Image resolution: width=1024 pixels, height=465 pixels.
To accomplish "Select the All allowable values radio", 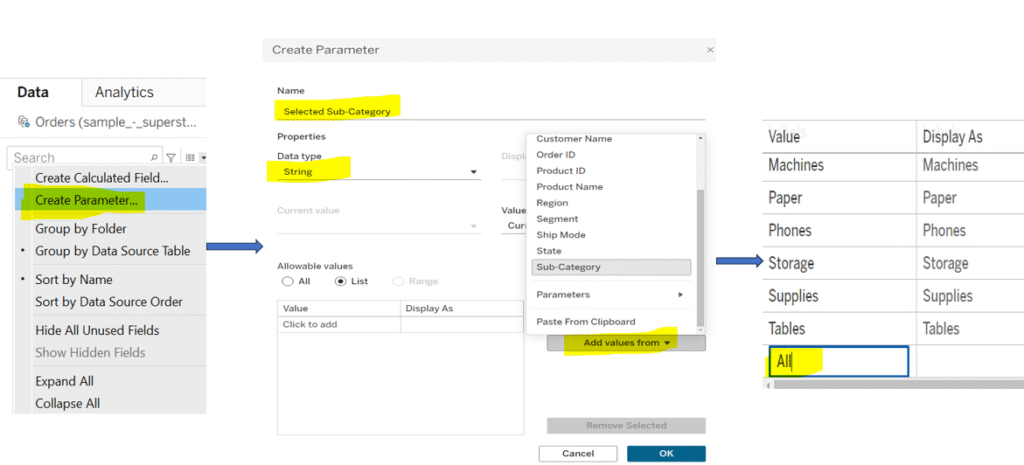I will pyautogui.click(x=288, y=282).
